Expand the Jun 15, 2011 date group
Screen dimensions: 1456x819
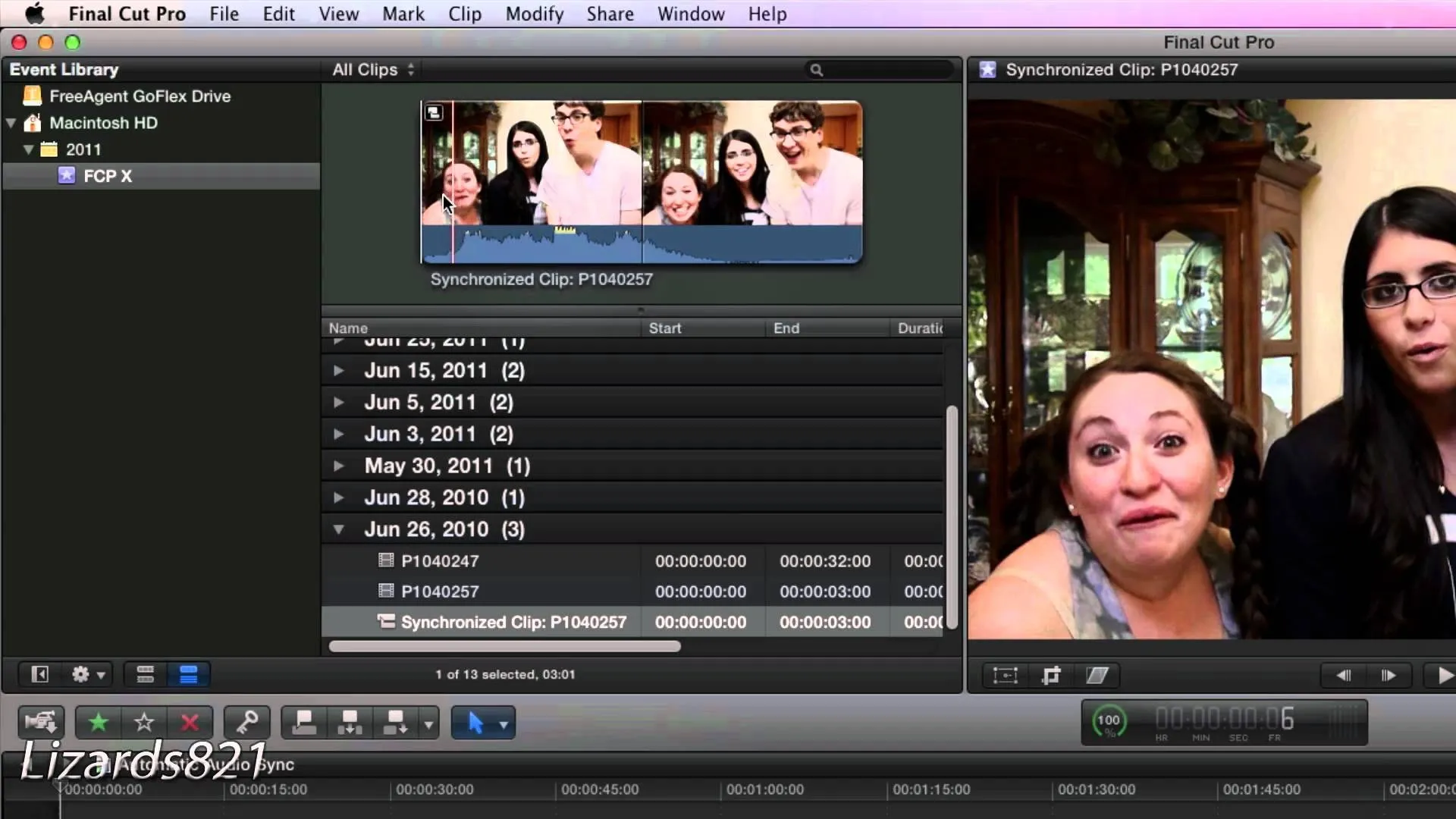[x=338, y=370]
